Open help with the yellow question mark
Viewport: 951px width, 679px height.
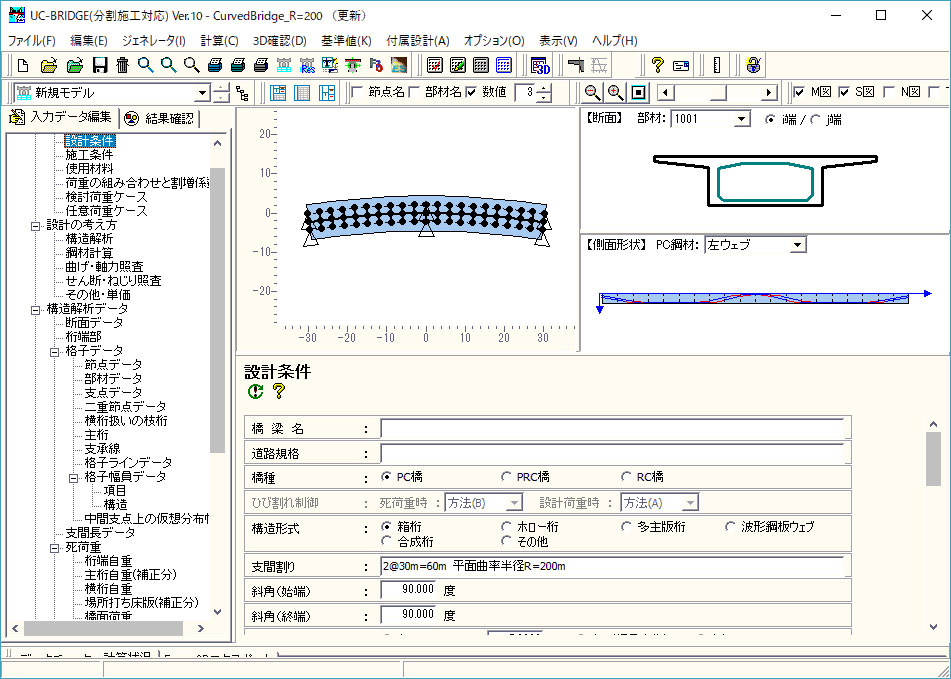tap(657, 65)
